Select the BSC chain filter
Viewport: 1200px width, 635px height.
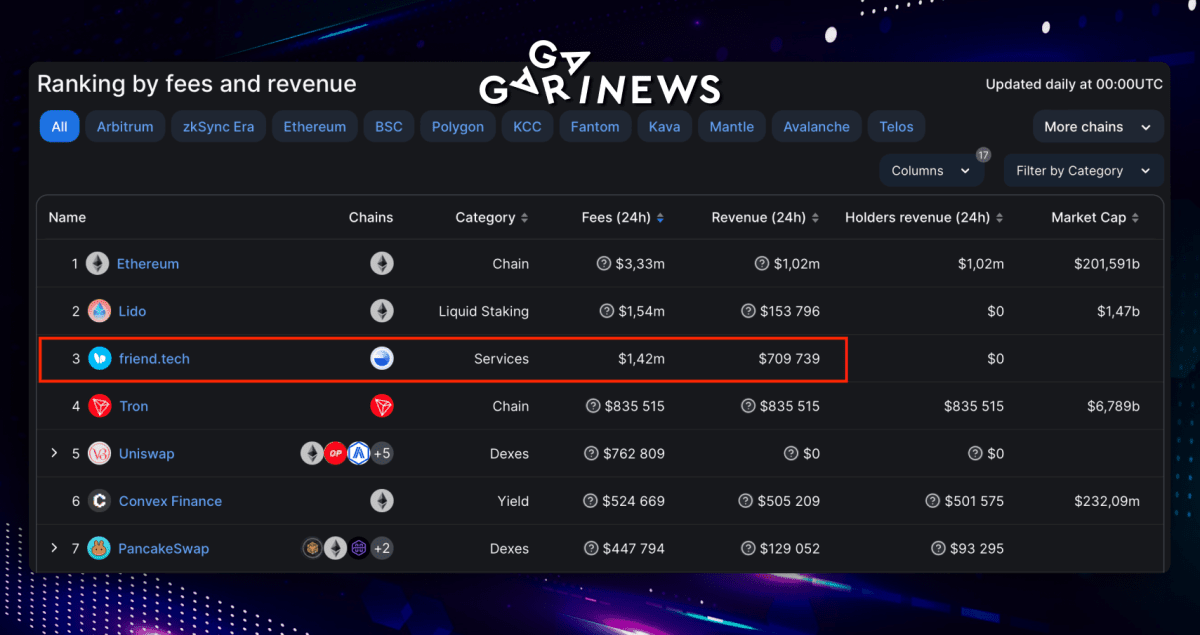(x=389, y=127)
